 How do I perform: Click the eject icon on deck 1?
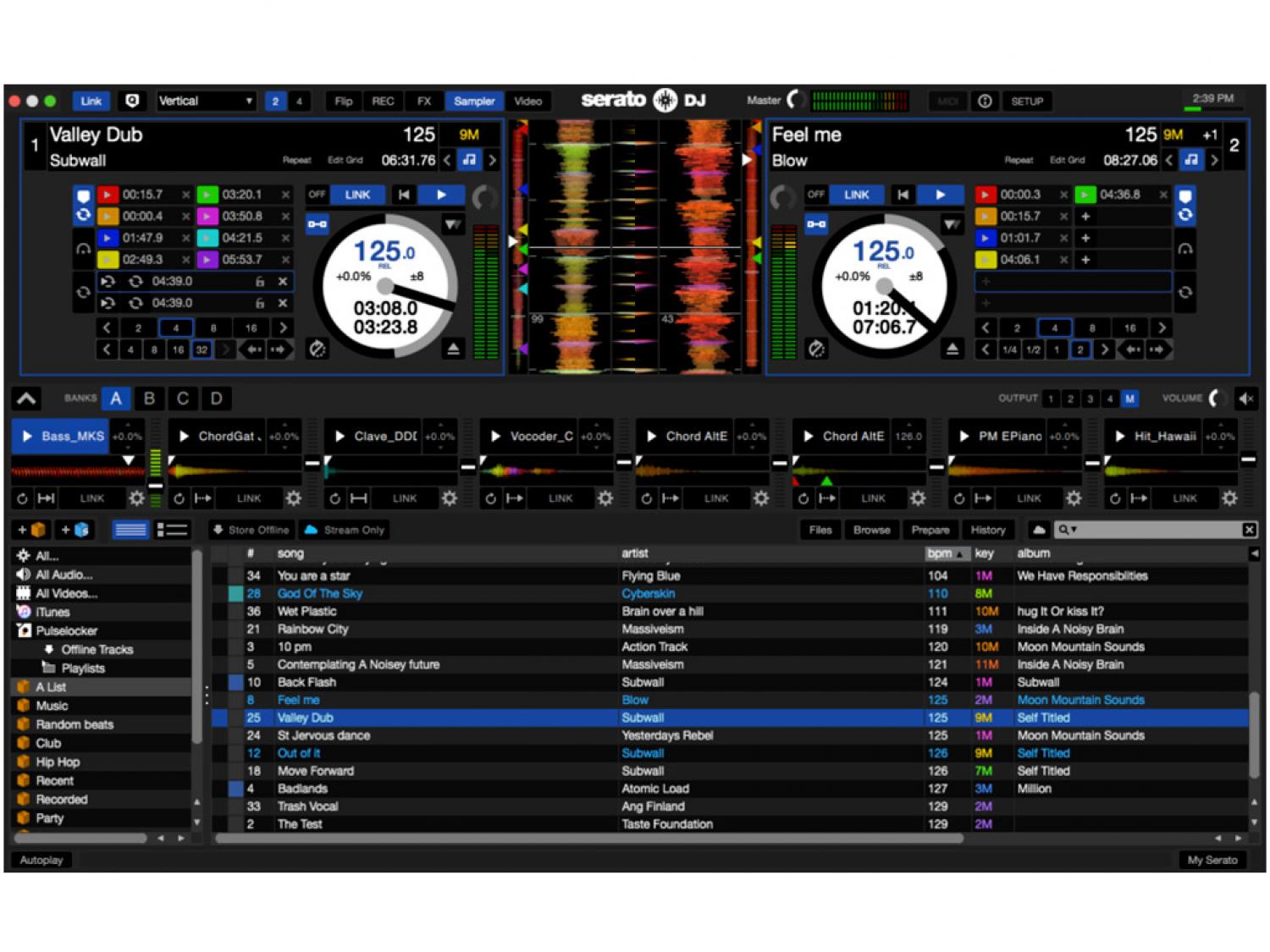[x=453, y=349]
